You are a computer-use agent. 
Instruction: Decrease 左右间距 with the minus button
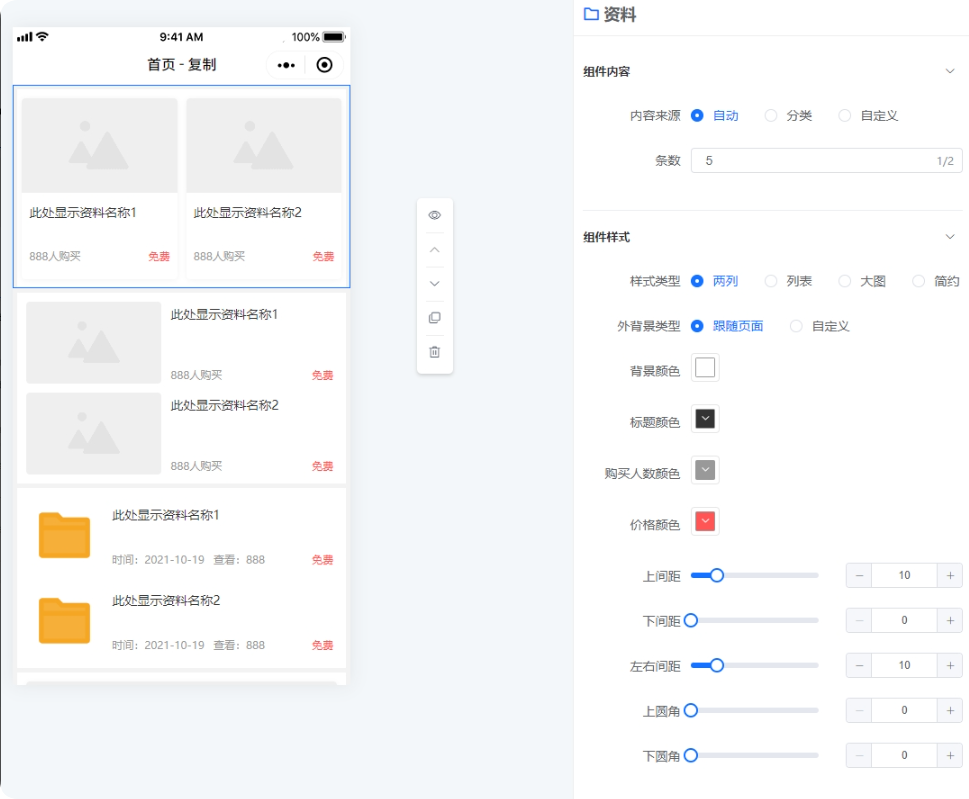click(859, 666)
